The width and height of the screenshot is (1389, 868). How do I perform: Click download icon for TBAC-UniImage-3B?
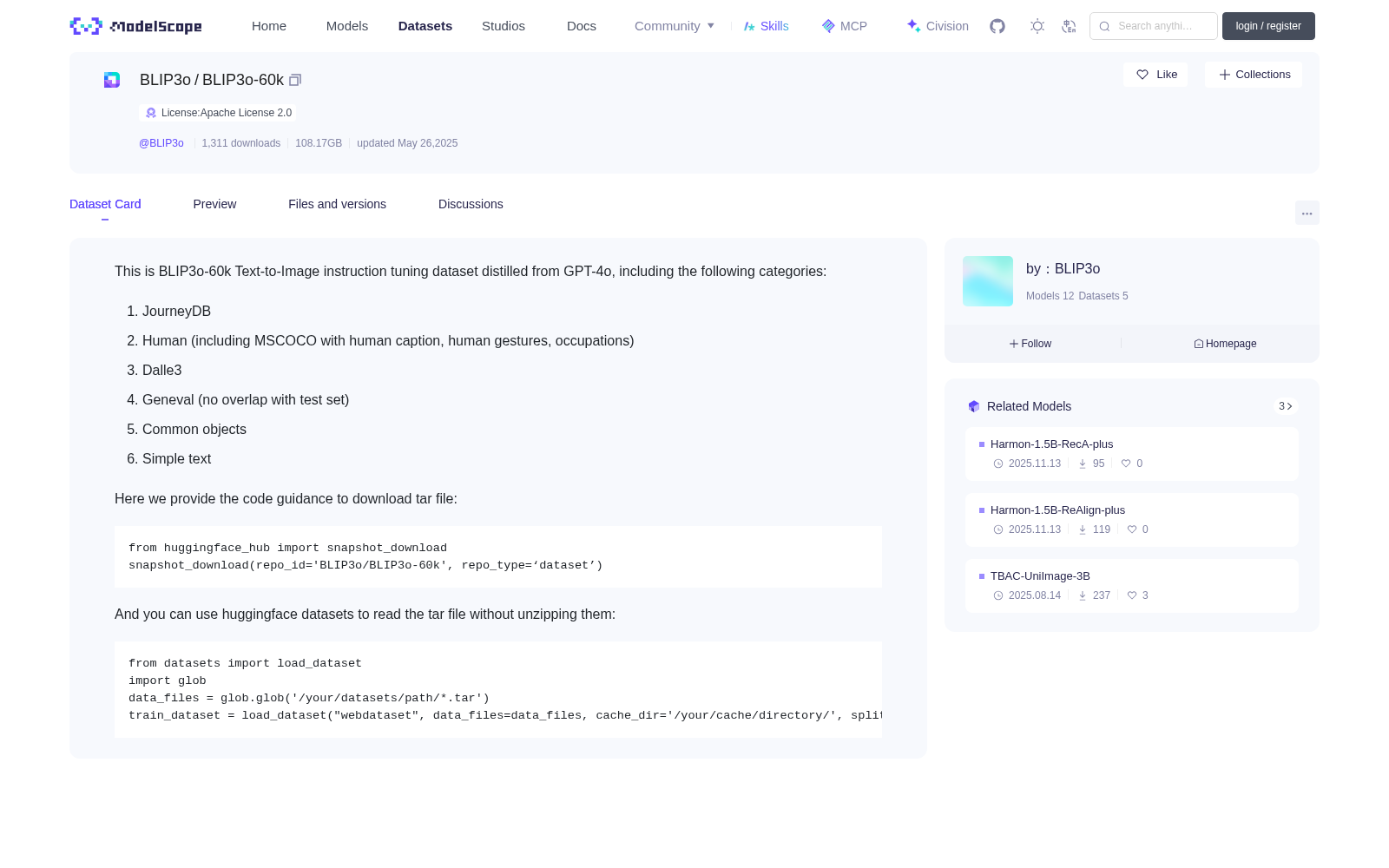click(1083, 595)
